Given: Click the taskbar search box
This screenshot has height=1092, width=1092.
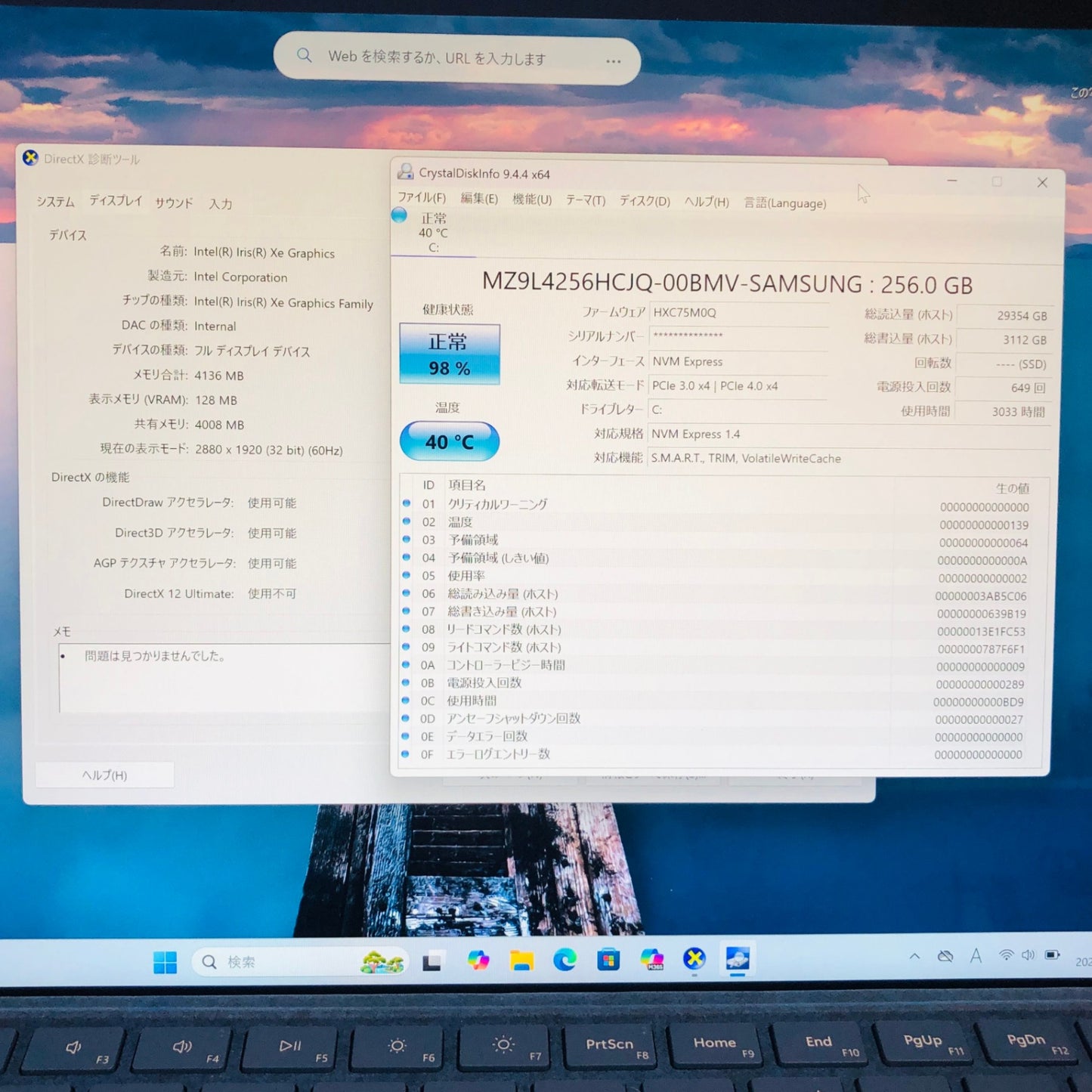Looking at the screenshot, I should point(299,961).
